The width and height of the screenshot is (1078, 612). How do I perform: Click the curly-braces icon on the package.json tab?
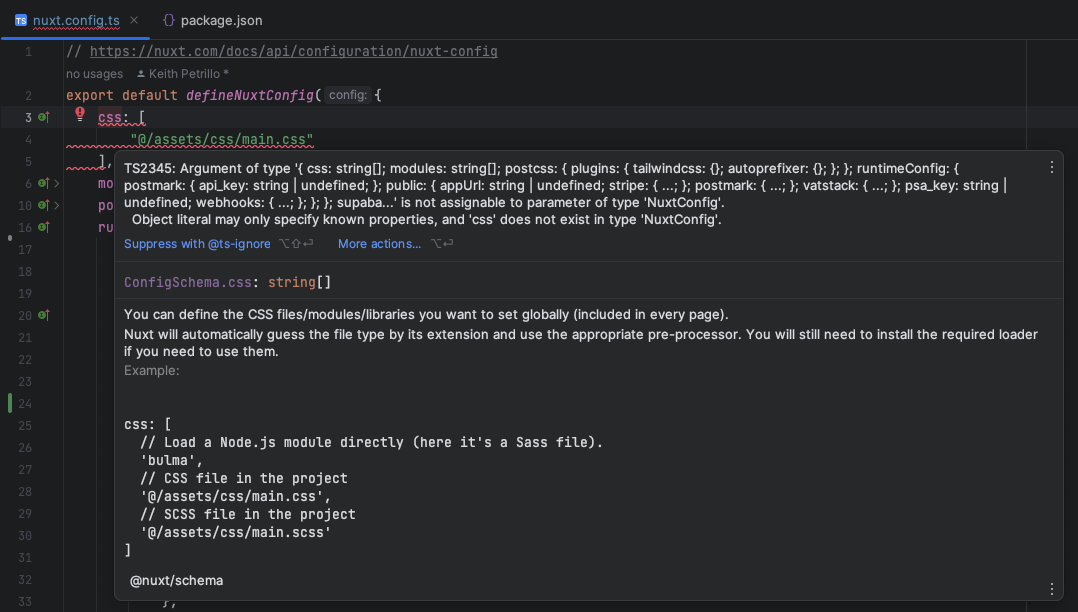168,19
